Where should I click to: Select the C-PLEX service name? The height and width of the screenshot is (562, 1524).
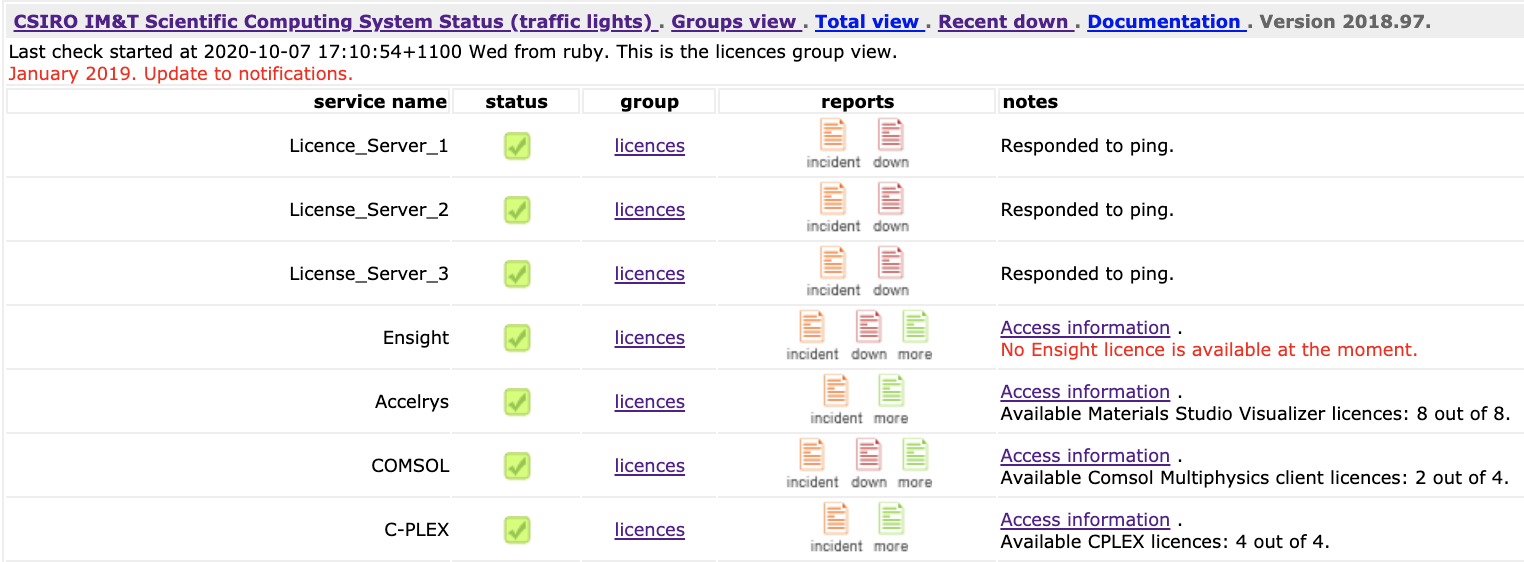click(x=416, y=530)
